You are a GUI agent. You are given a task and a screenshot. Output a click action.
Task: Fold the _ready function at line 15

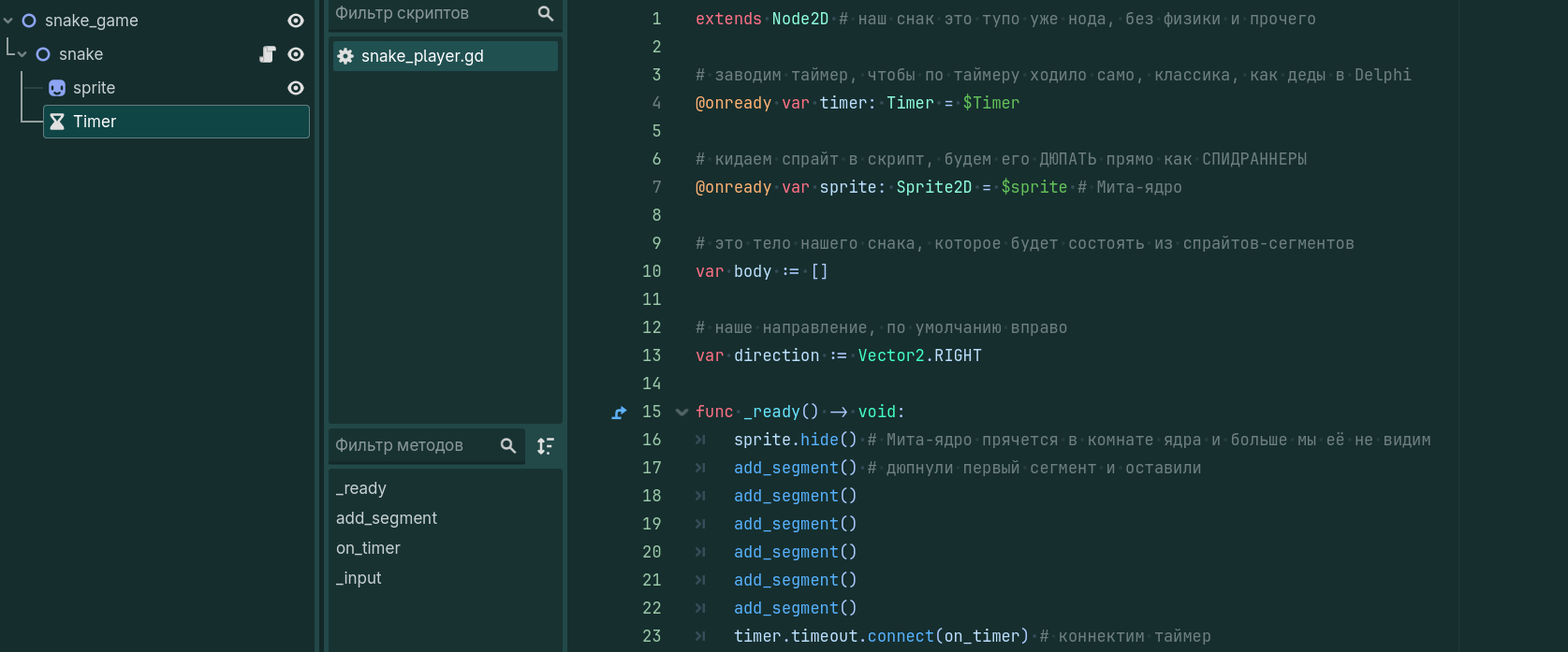click(681, 413)
